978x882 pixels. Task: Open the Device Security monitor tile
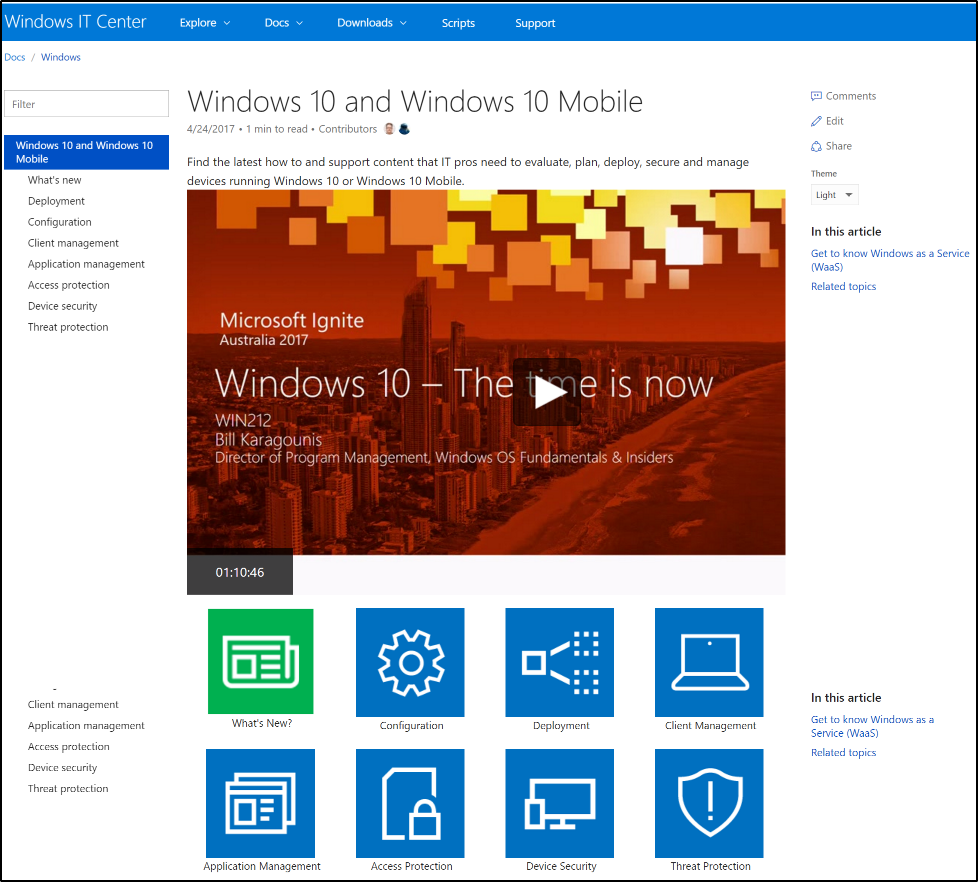point(559,803)
